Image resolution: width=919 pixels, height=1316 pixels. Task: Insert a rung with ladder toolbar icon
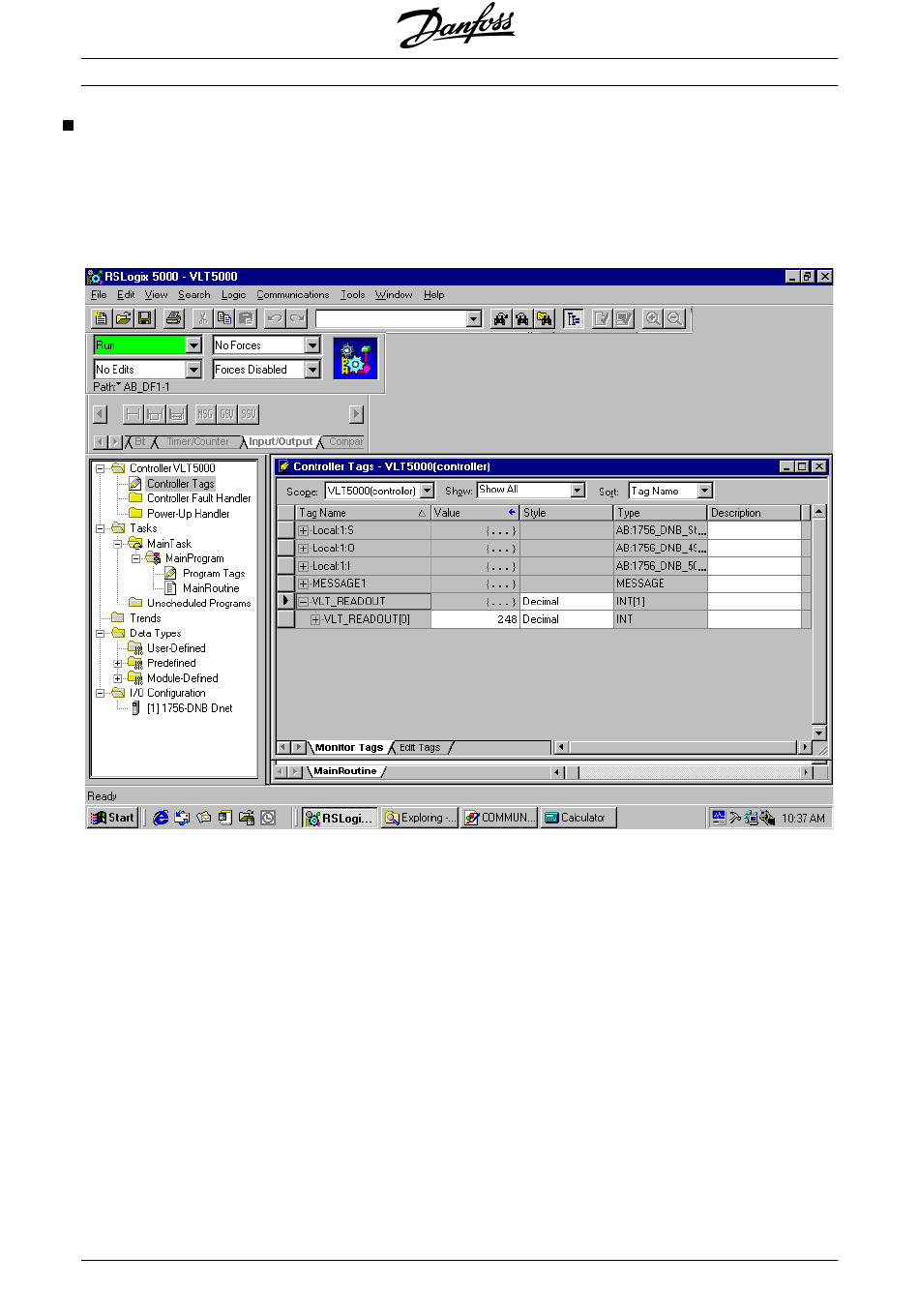[x=133, y=414]
